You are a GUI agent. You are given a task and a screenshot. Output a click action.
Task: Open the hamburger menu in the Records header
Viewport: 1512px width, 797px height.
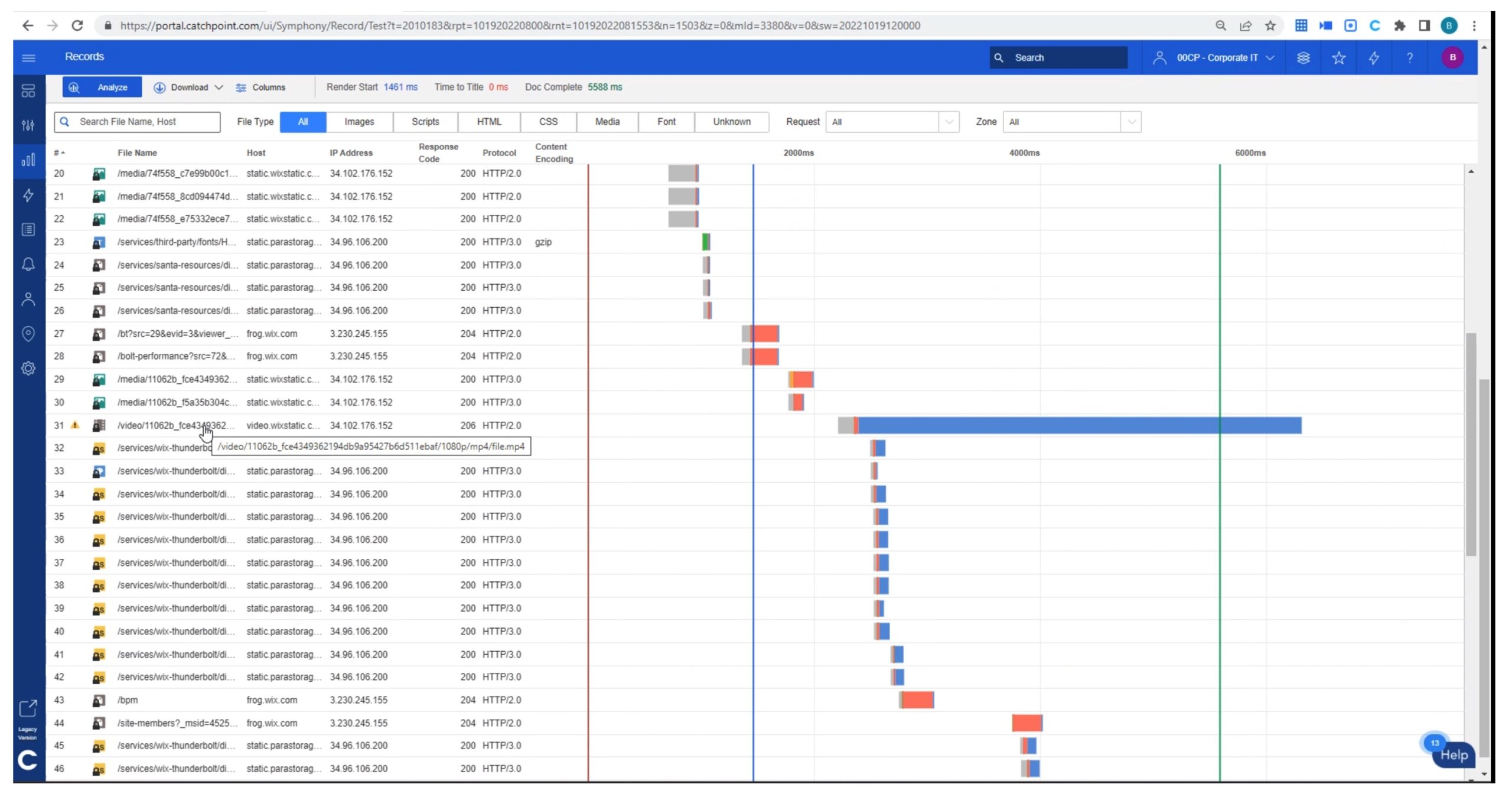tap(28, 57)
